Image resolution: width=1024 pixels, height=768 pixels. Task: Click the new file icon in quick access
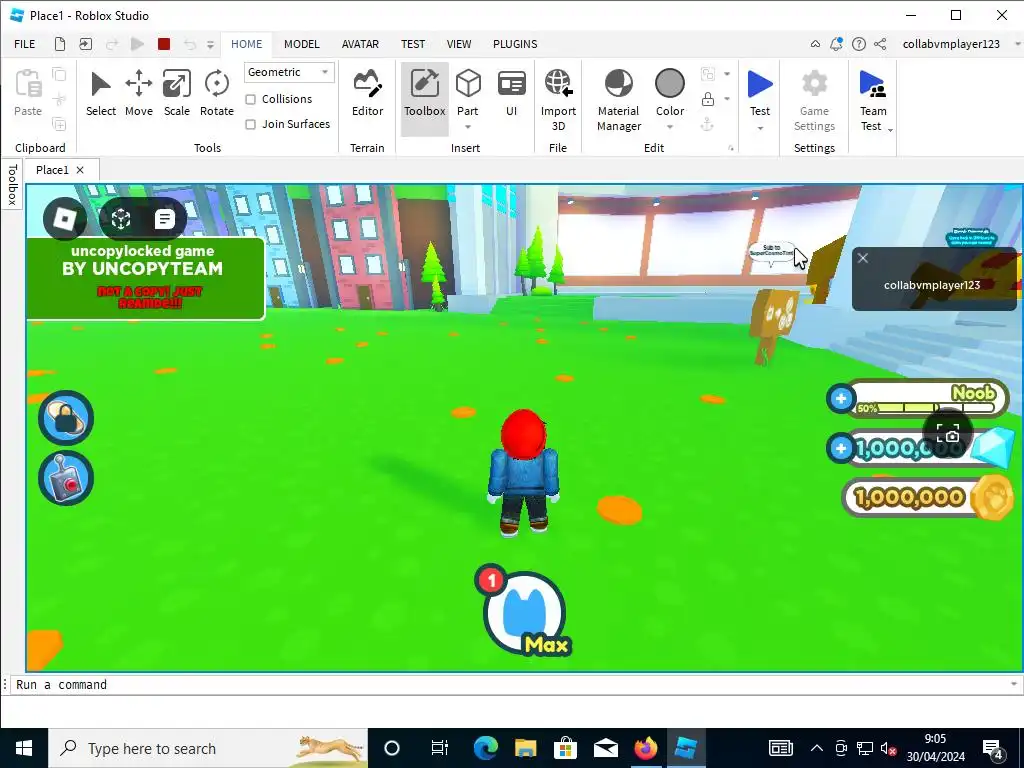click(x=59, y=44)
